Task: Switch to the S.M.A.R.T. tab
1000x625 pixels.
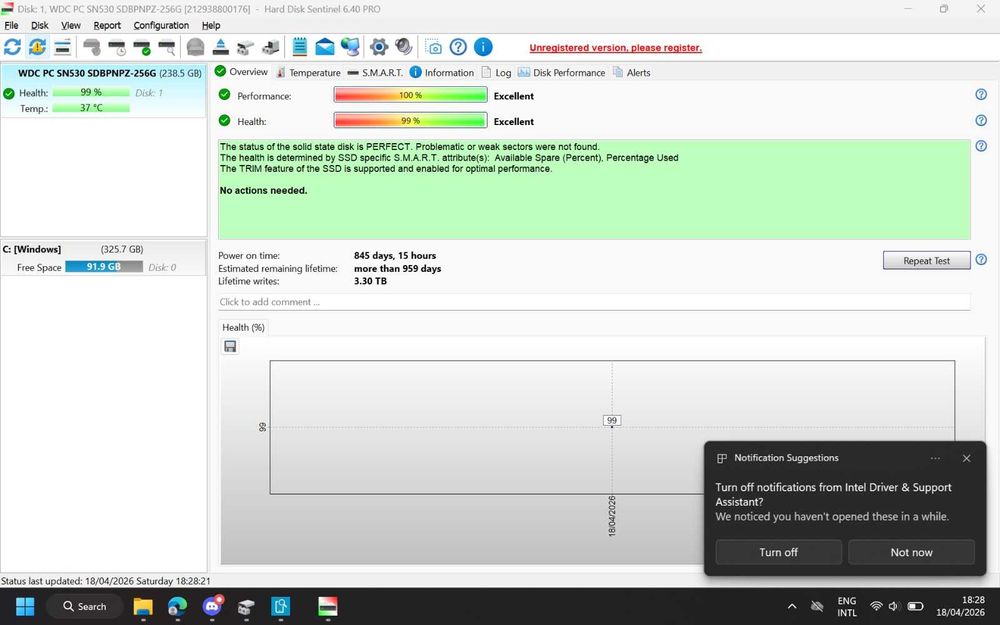Action: point(375,73)
